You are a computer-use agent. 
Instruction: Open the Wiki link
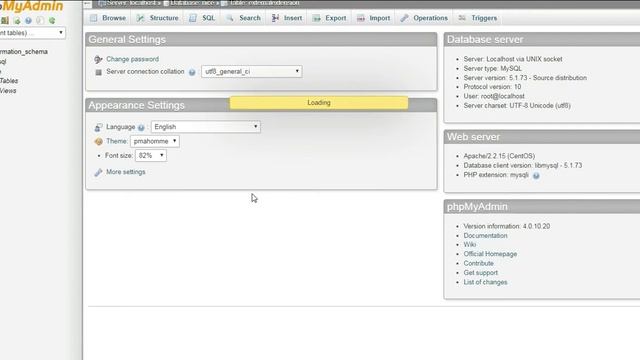470,244
